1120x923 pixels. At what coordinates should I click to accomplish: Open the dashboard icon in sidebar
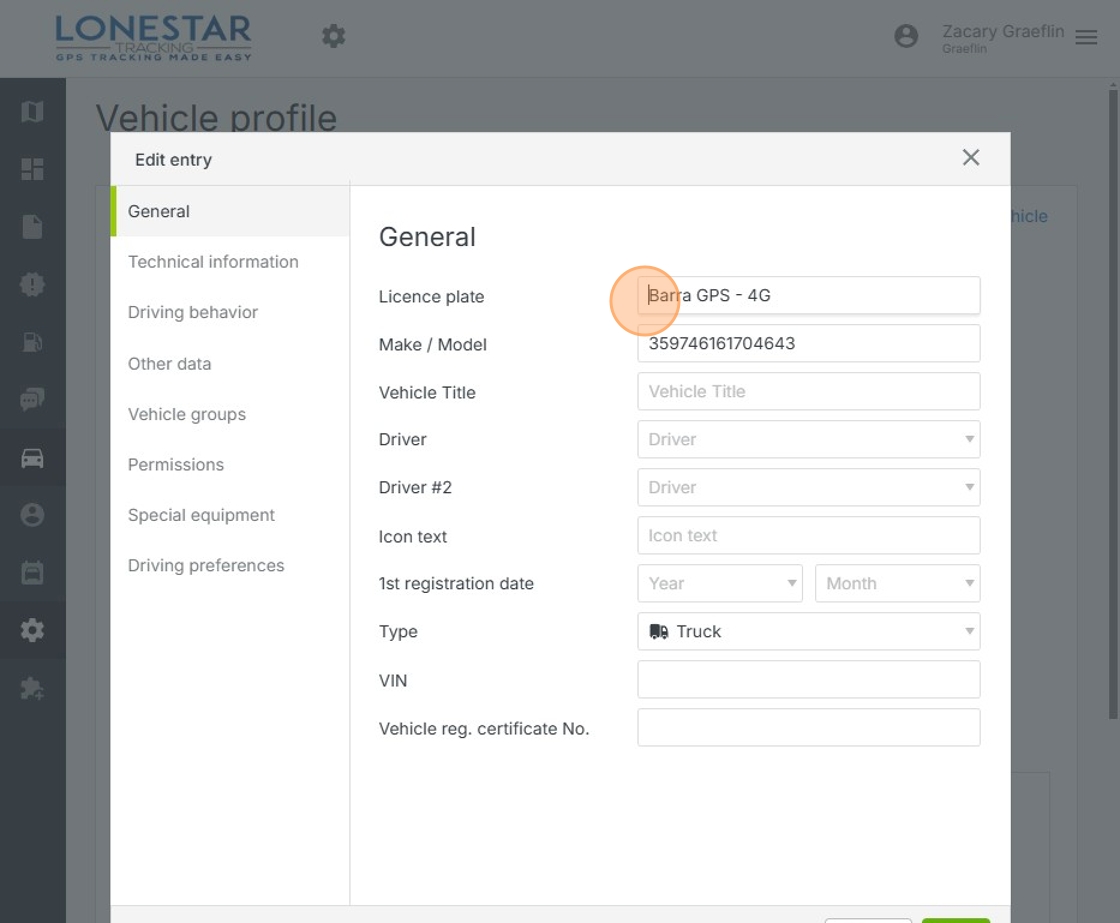click(x=32, y=169)
